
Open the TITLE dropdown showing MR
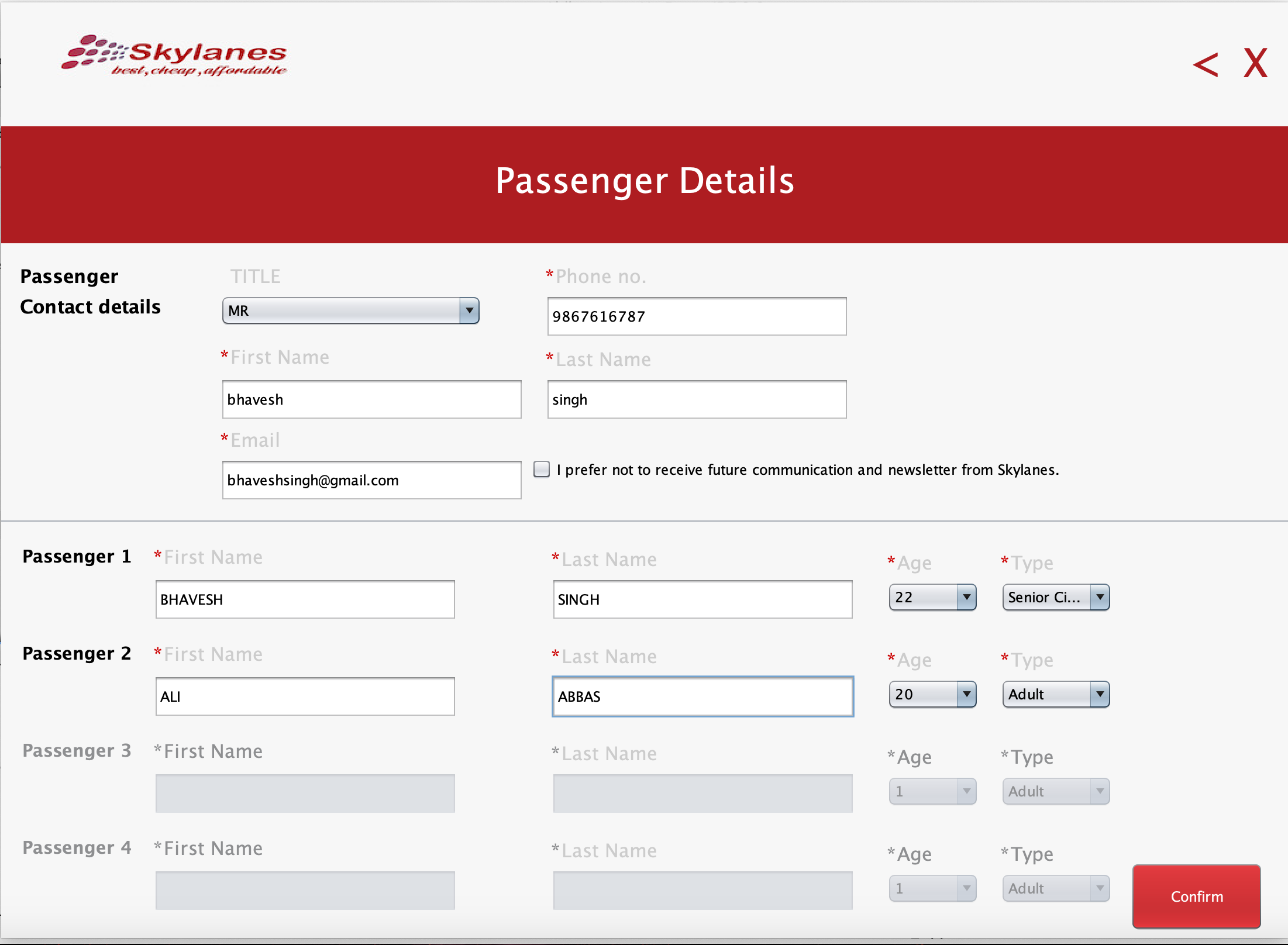[x=350, y=311]
